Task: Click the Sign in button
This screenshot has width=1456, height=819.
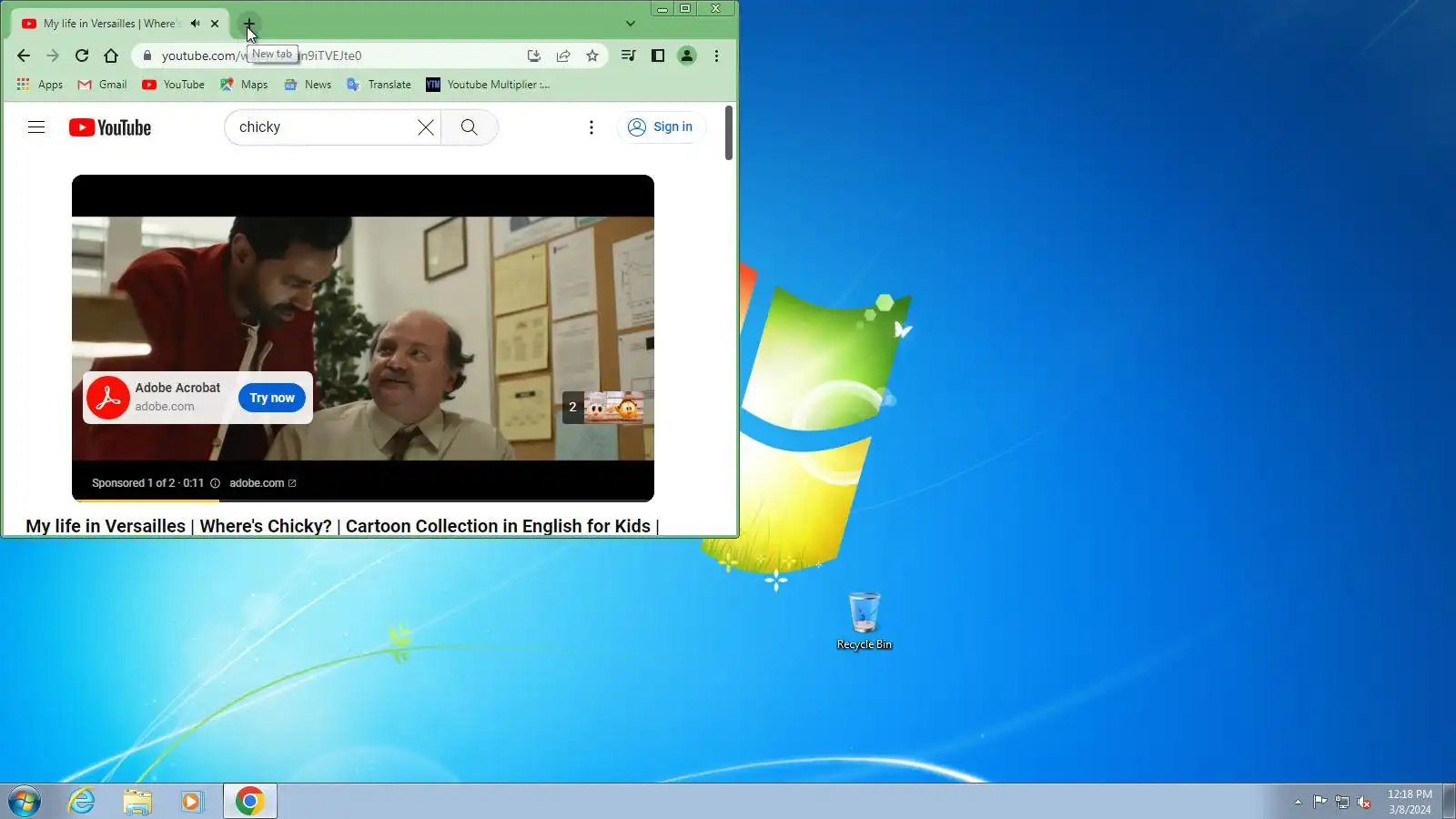Action: 661,127
